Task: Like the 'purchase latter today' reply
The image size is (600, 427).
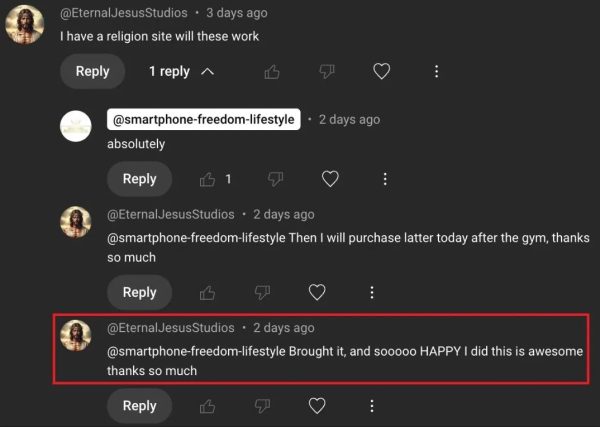Action: click(x=208, y=292)
